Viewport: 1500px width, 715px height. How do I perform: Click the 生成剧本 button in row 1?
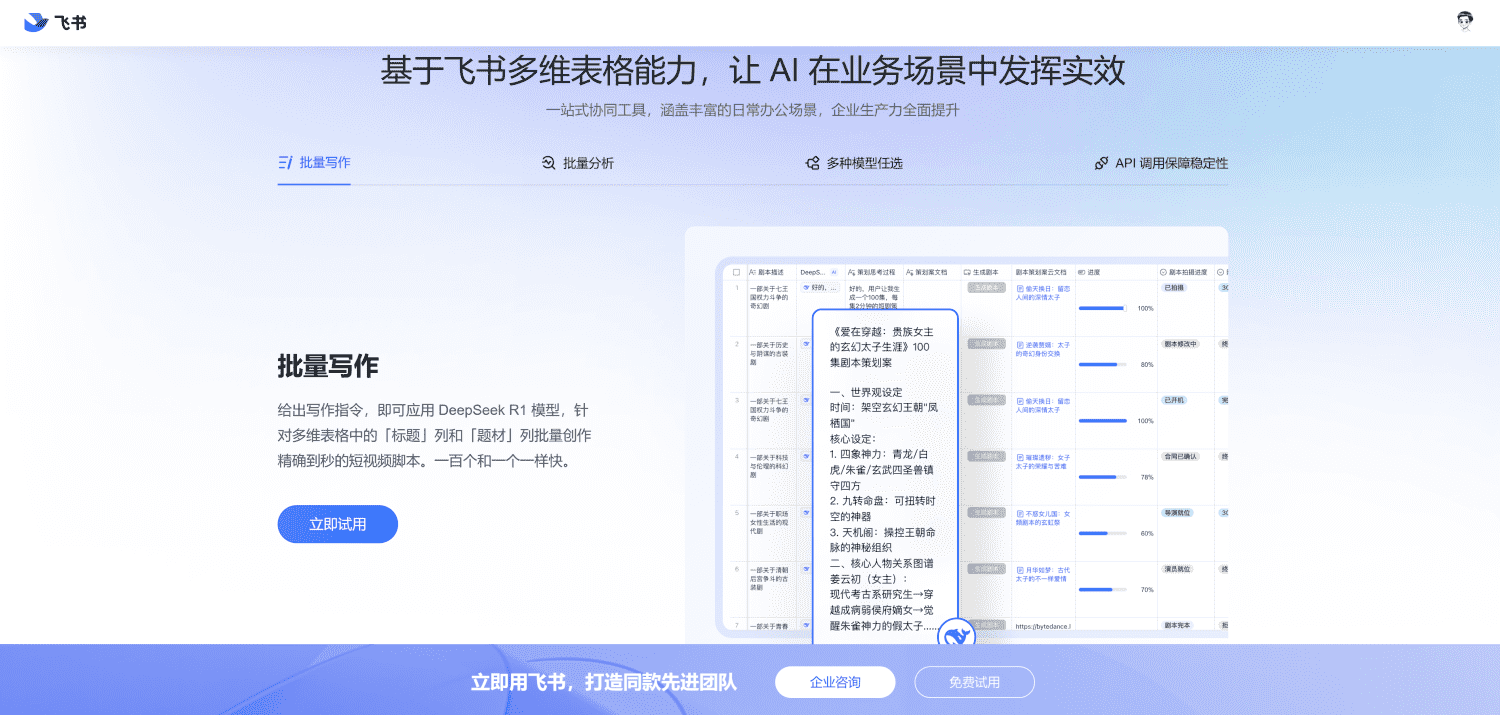985,287
